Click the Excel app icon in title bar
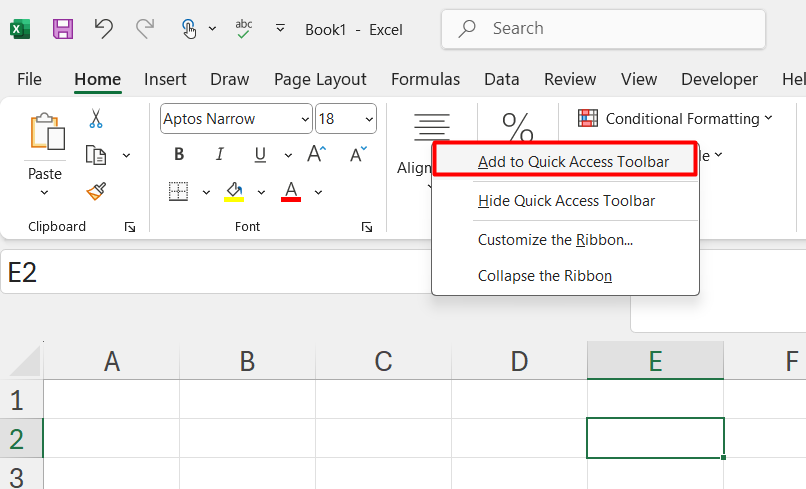The width and height of the screenshot is (806, 489). point(20,29)
